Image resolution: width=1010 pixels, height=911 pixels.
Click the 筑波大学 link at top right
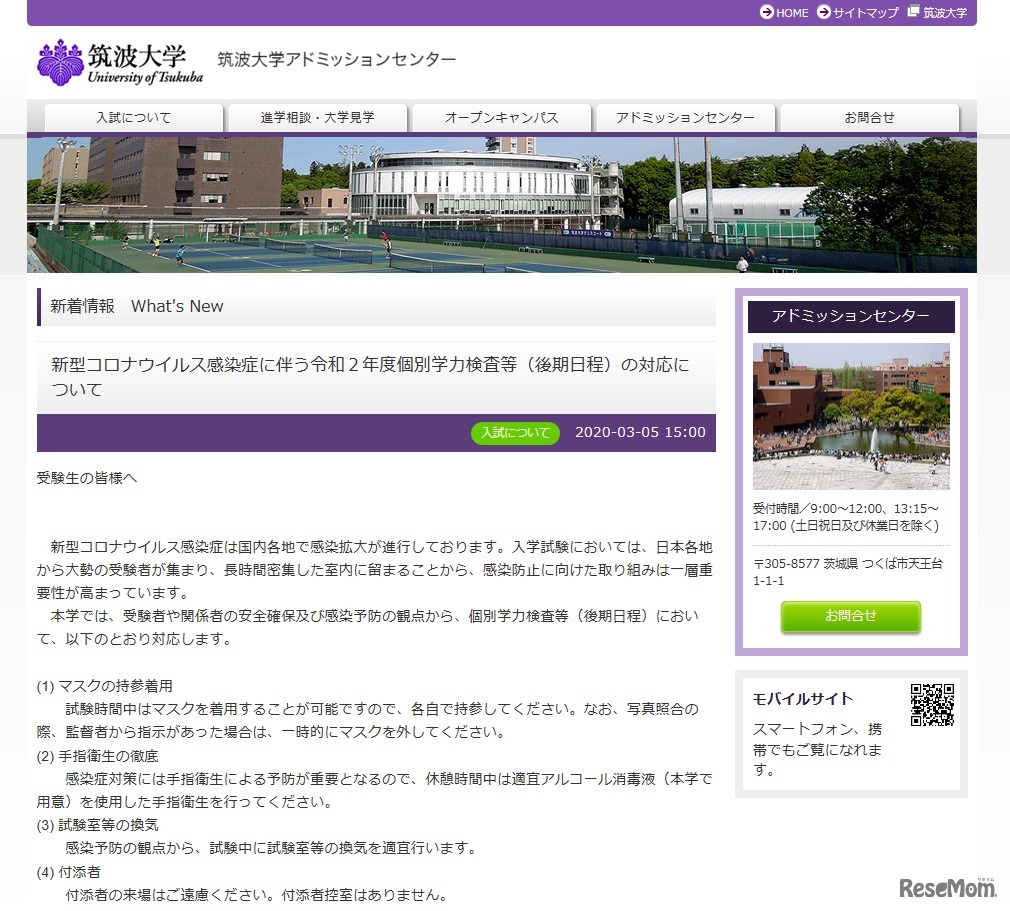coord(944,13)
